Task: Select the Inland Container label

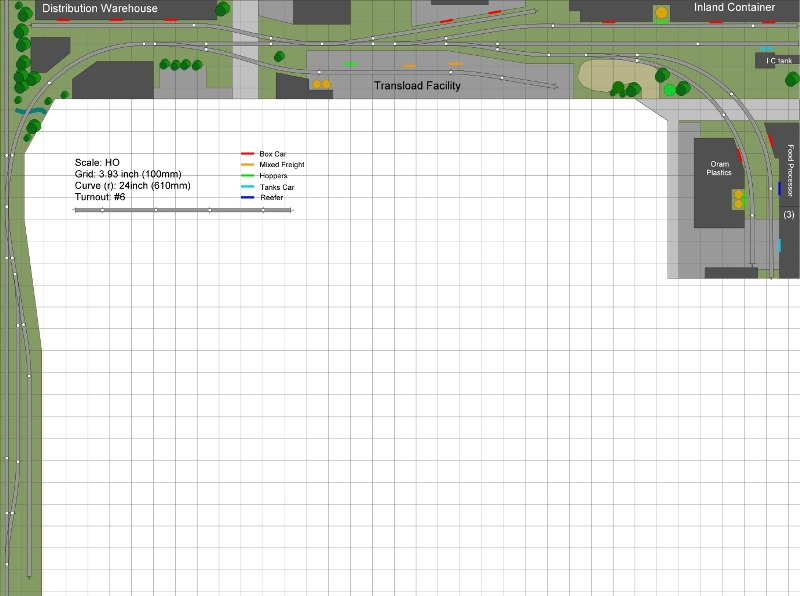Action: (734, 7)
